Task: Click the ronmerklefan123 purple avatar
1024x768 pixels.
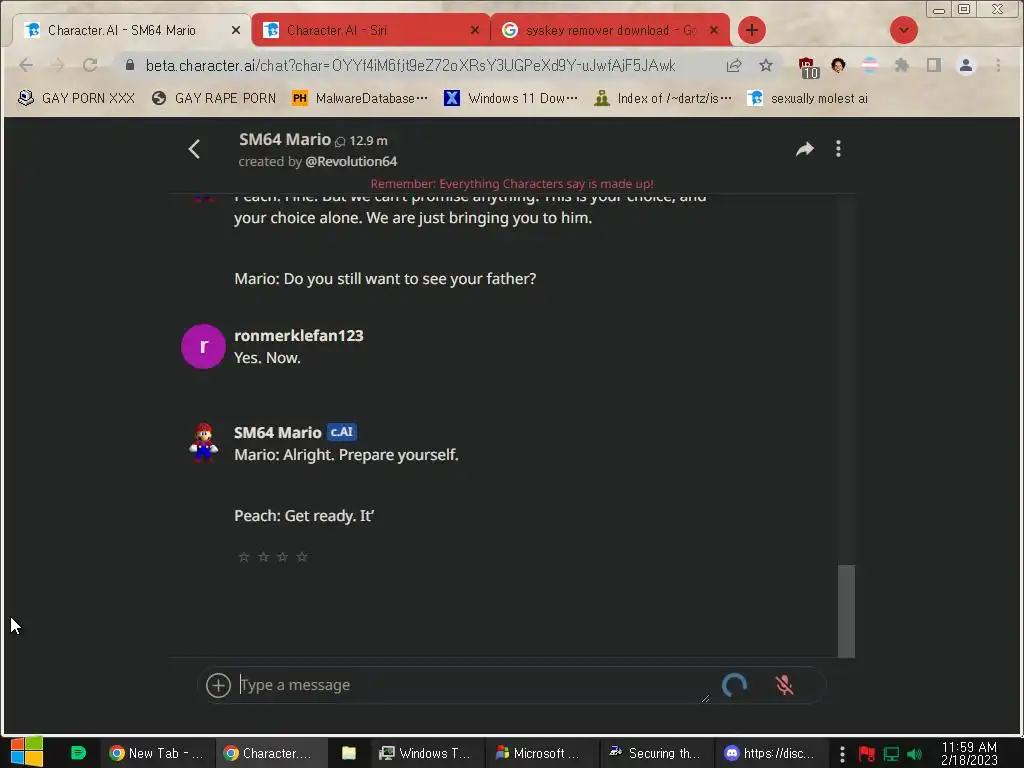Action: click(203, 346)
